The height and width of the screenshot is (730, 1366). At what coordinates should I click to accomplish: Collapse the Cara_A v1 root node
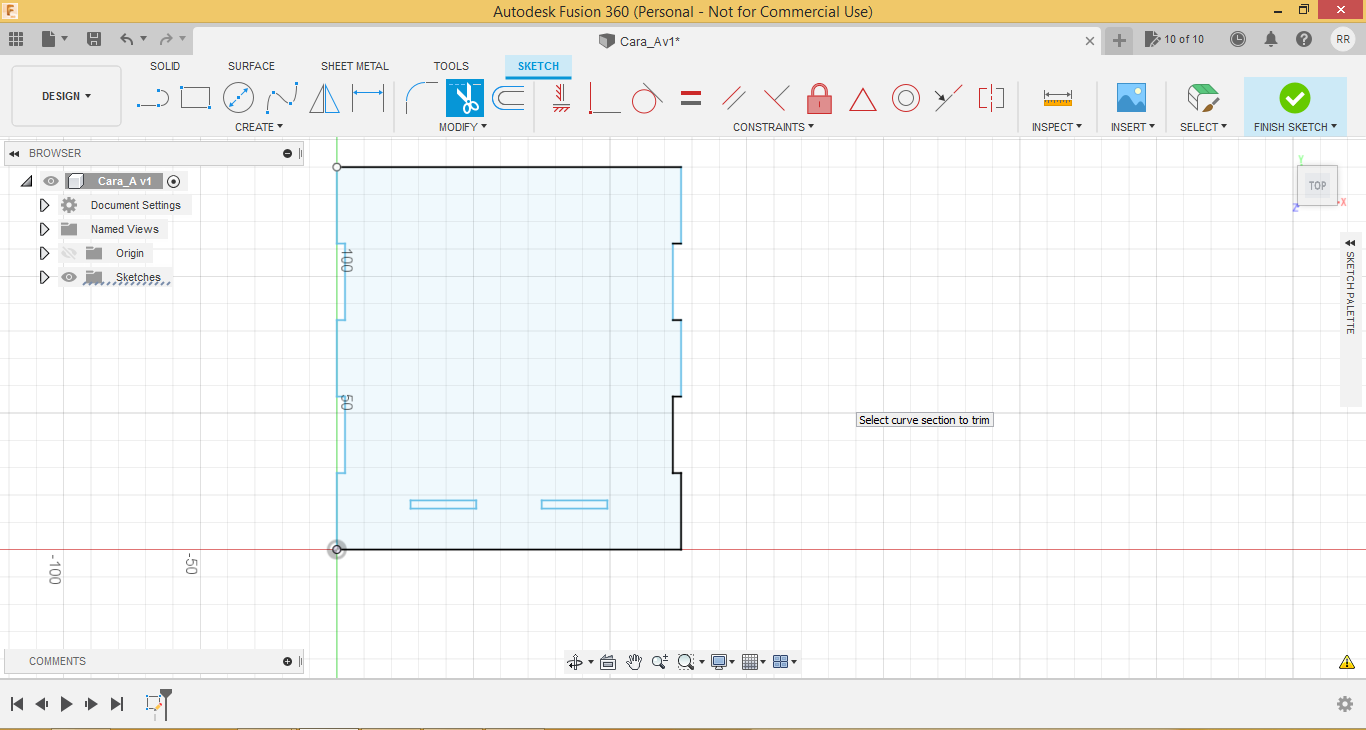pos(26,181)
